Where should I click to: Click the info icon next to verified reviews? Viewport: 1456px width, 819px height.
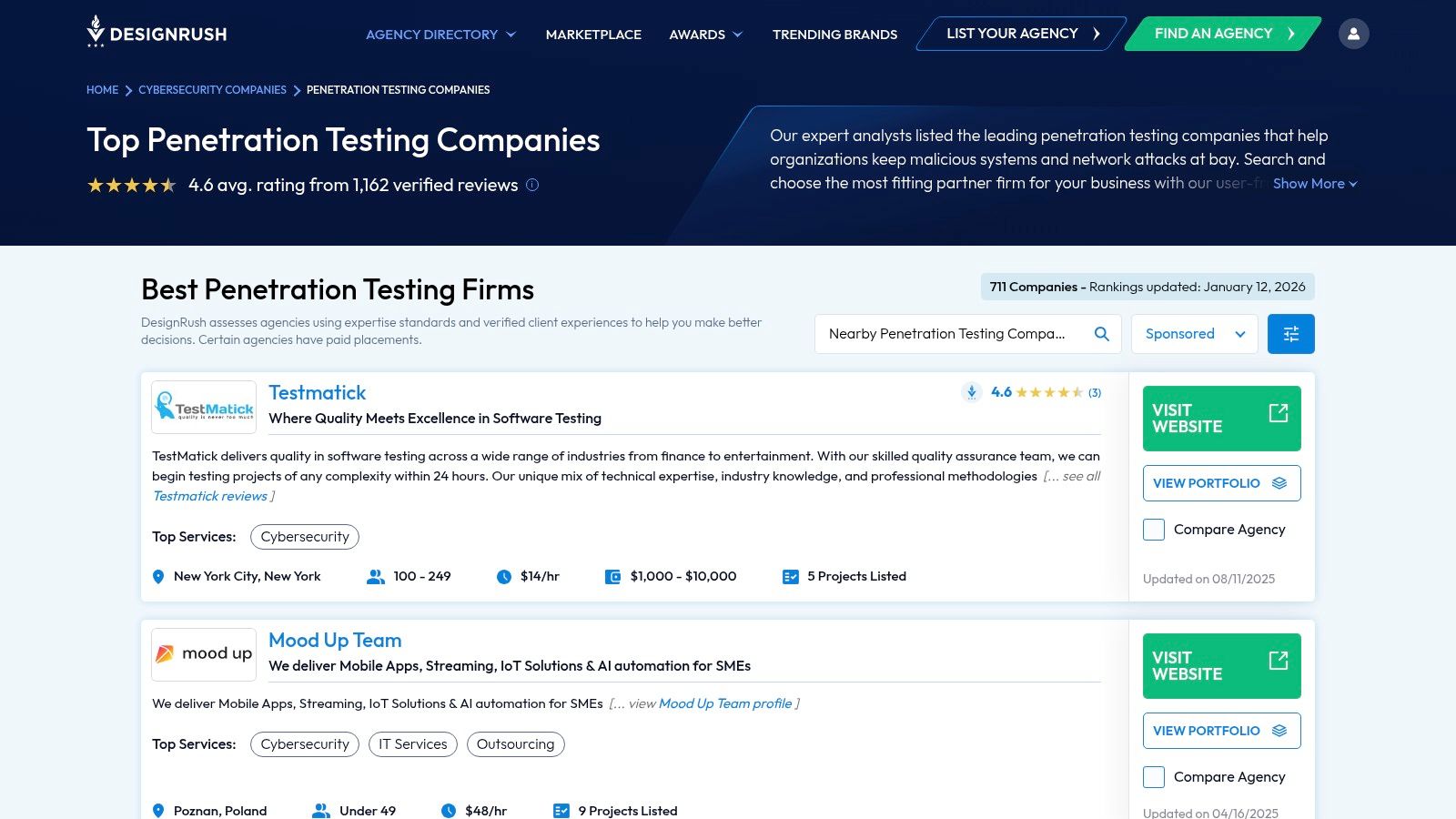coord(531,185)
